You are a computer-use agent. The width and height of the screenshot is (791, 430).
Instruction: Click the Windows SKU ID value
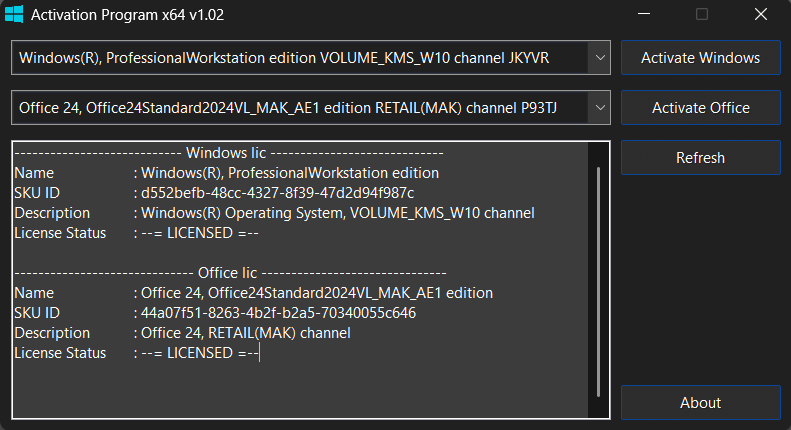(277, 193)
